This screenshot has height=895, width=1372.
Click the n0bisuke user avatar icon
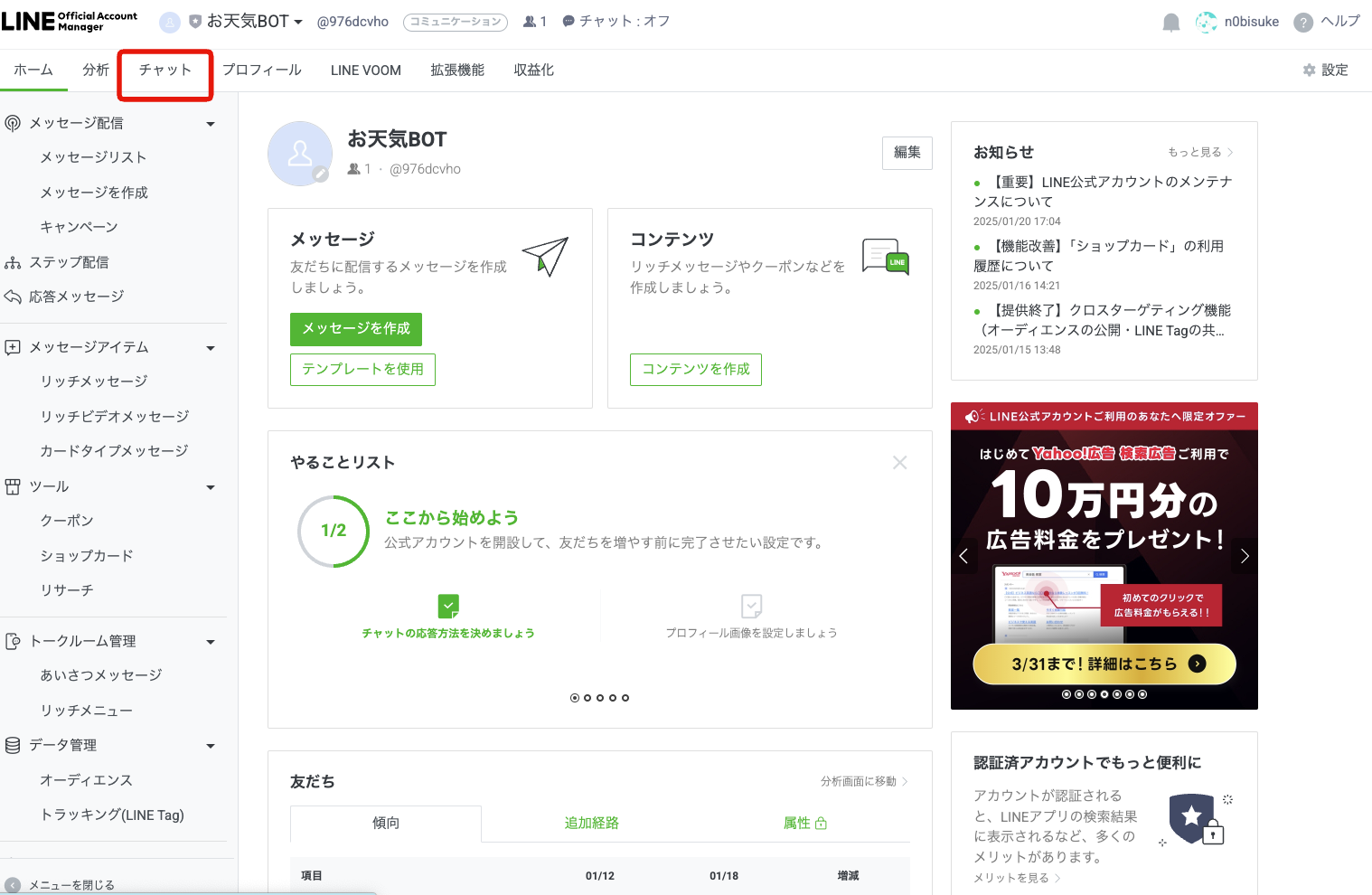[1206, 23]
